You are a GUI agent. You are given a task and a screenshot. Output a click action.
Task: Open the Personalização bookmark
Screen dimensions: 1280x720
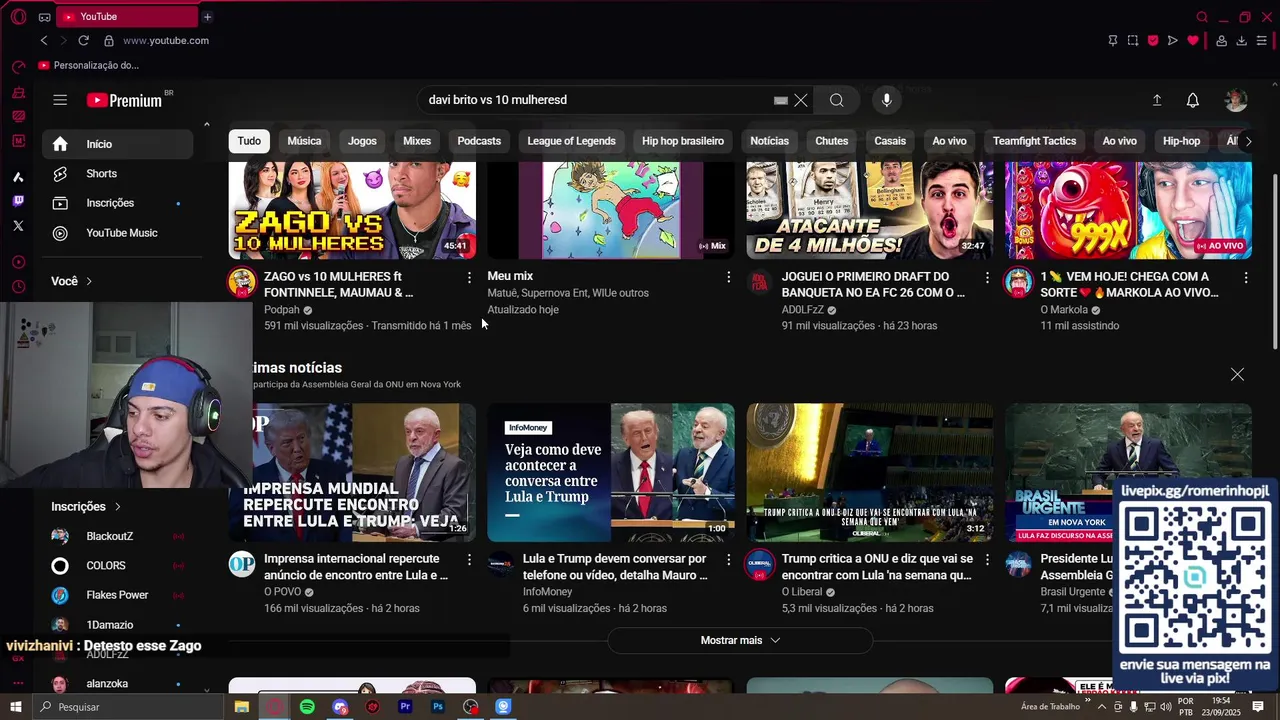click(89, 65)
